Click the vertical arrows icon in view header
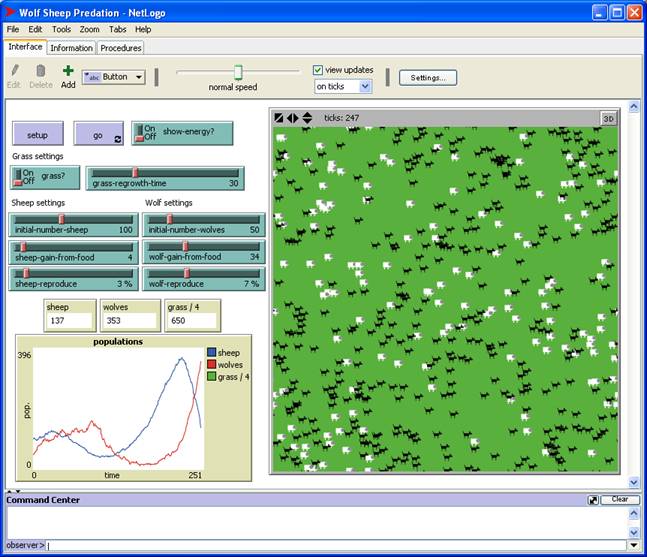The image size is (647, 557). (x=307, y=118)
